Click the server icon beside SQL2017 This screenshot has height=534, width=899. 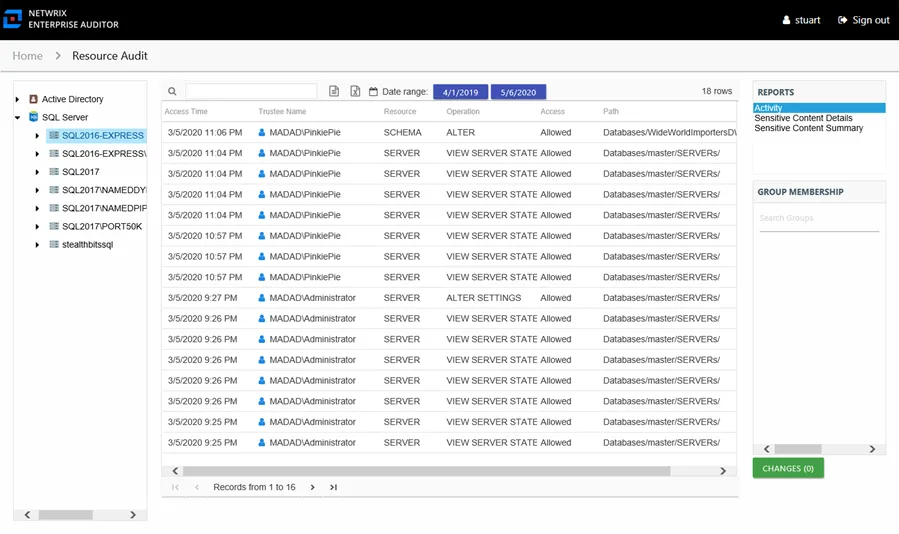(x=54, y=171)
